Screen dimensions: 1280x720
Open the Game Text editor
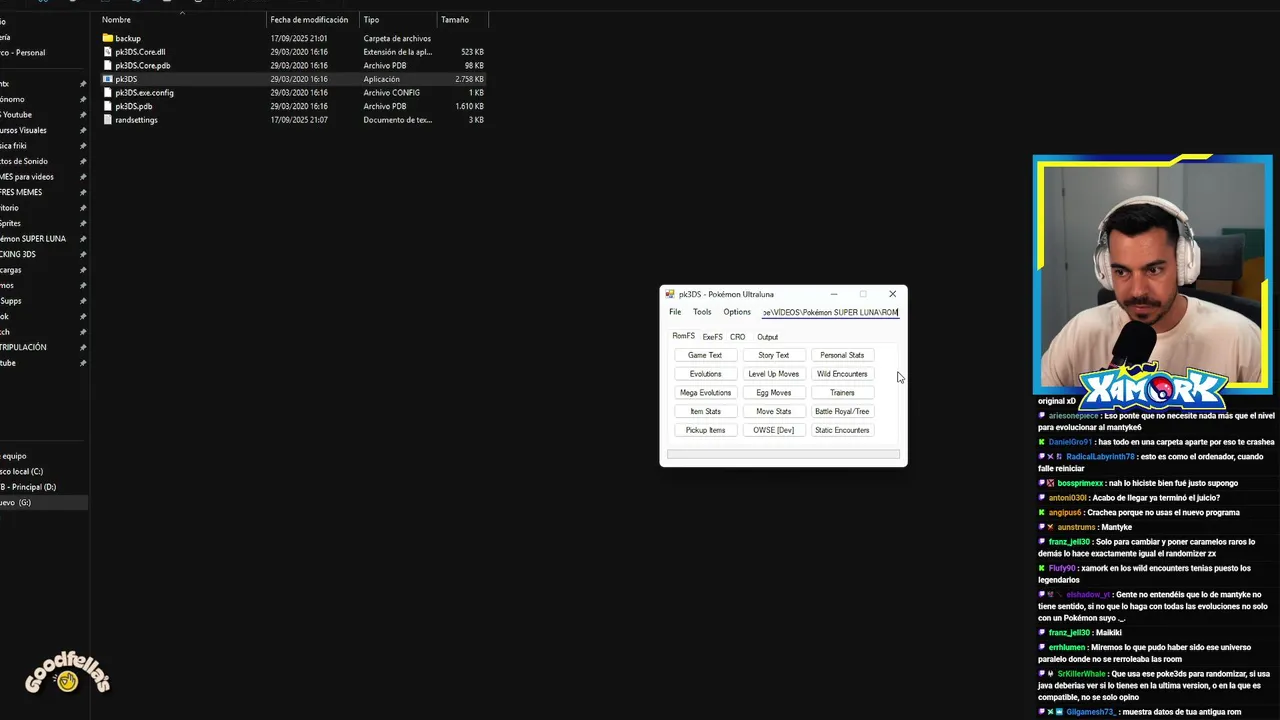705,355
